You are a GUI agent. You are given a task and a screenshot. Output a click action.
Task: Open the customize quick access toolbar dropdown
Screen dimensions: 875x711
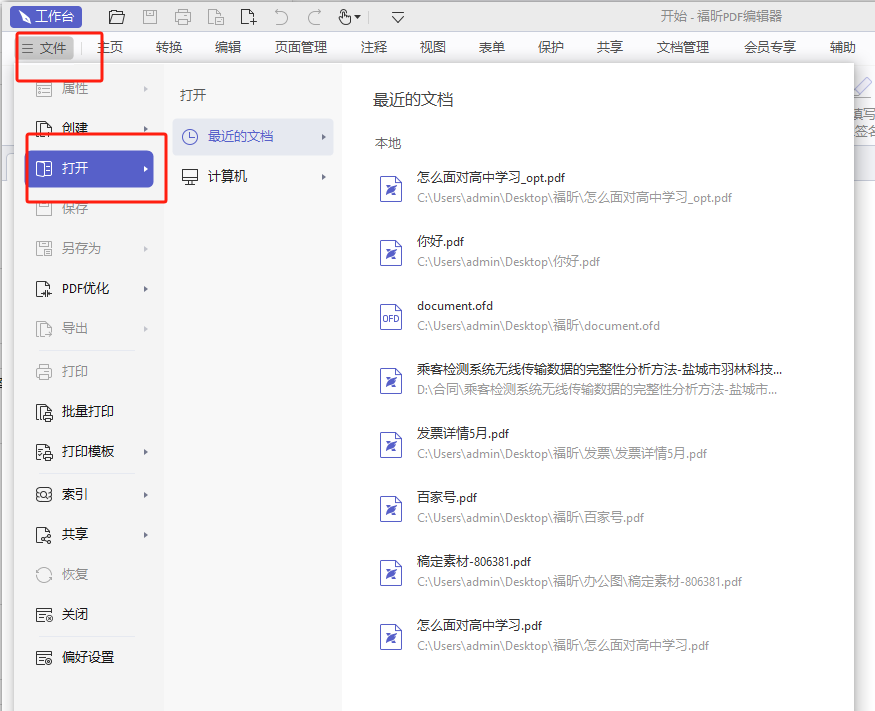point(398,18)
